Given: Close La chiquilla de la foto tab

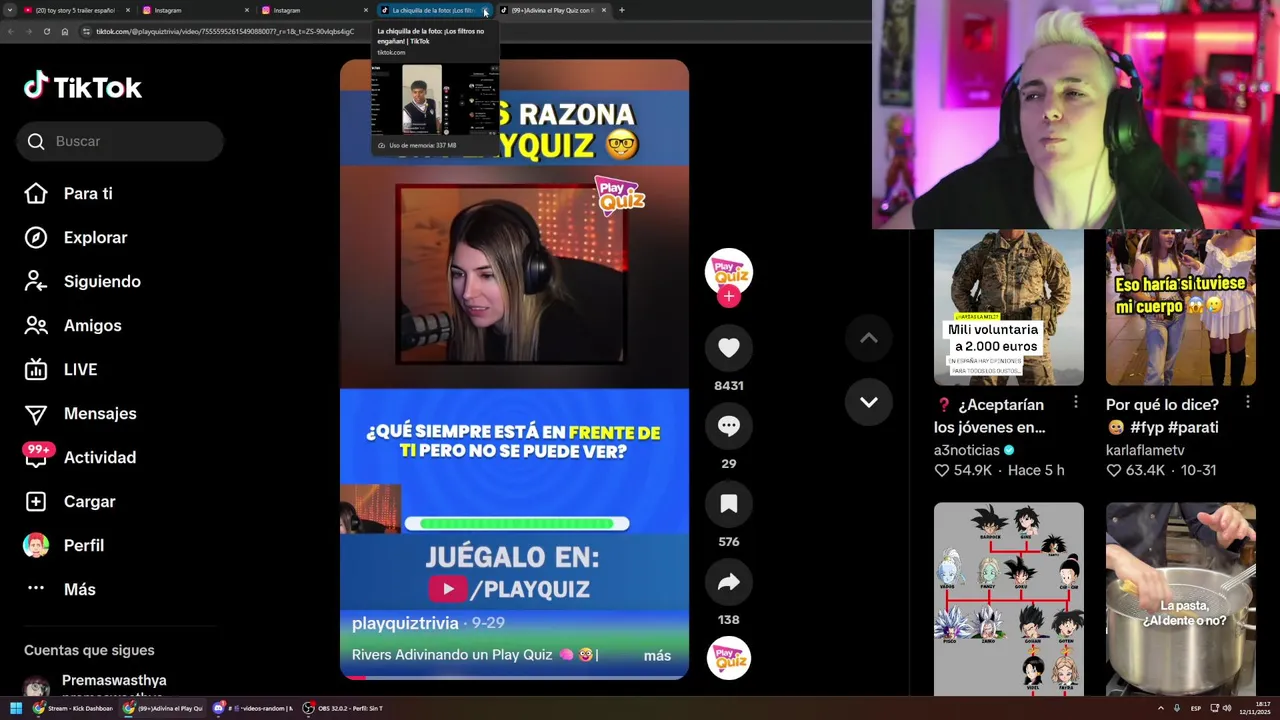Looking at the screenshot, I should click(x=484, y=11).
